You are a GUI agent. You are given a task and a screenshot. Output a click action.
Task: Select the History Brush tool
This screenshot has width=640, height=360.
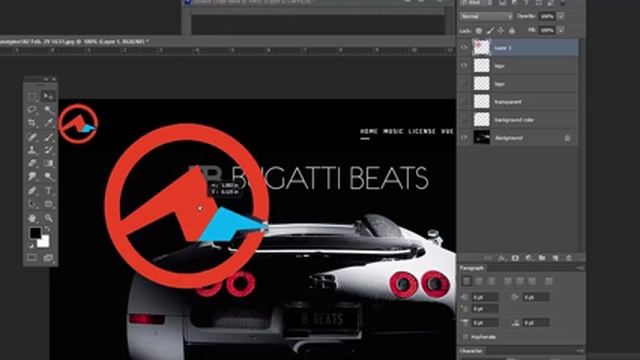(x=48, y=150)
